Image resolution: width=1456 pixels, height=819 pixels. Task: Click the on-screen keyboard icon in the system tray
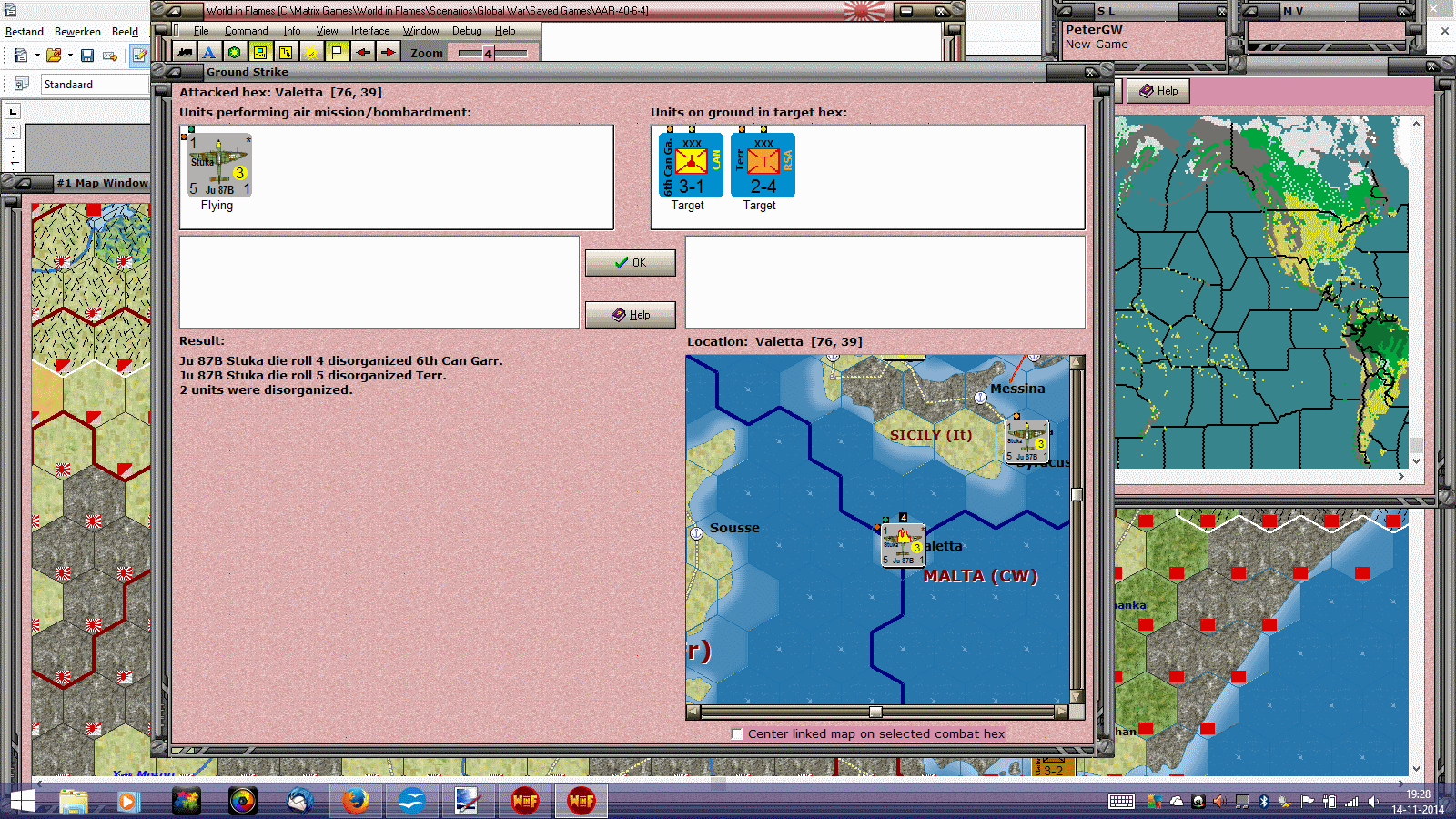click(x=1121, y=802)
